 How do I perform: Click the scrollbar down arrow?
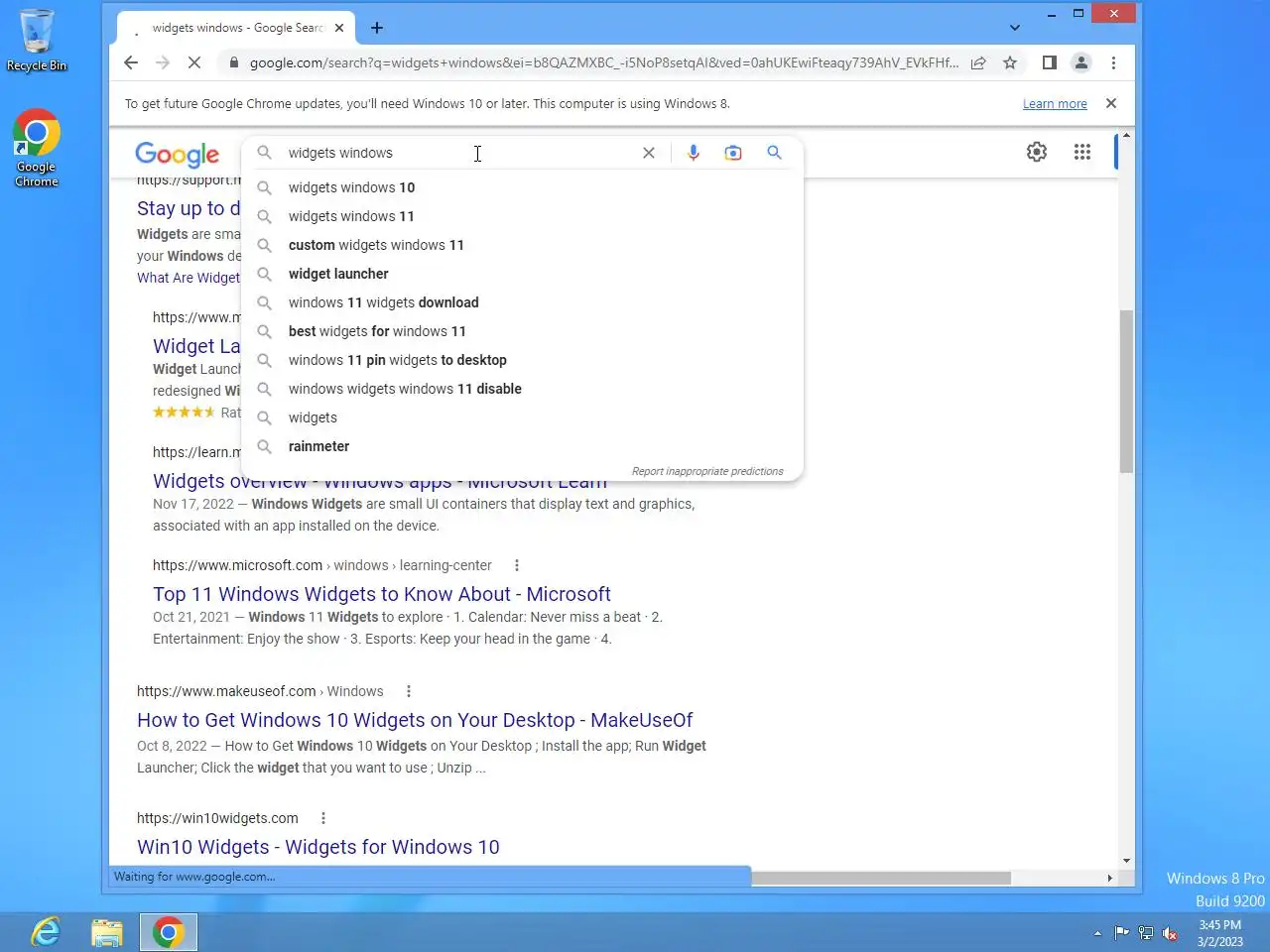pos(1126,861)
